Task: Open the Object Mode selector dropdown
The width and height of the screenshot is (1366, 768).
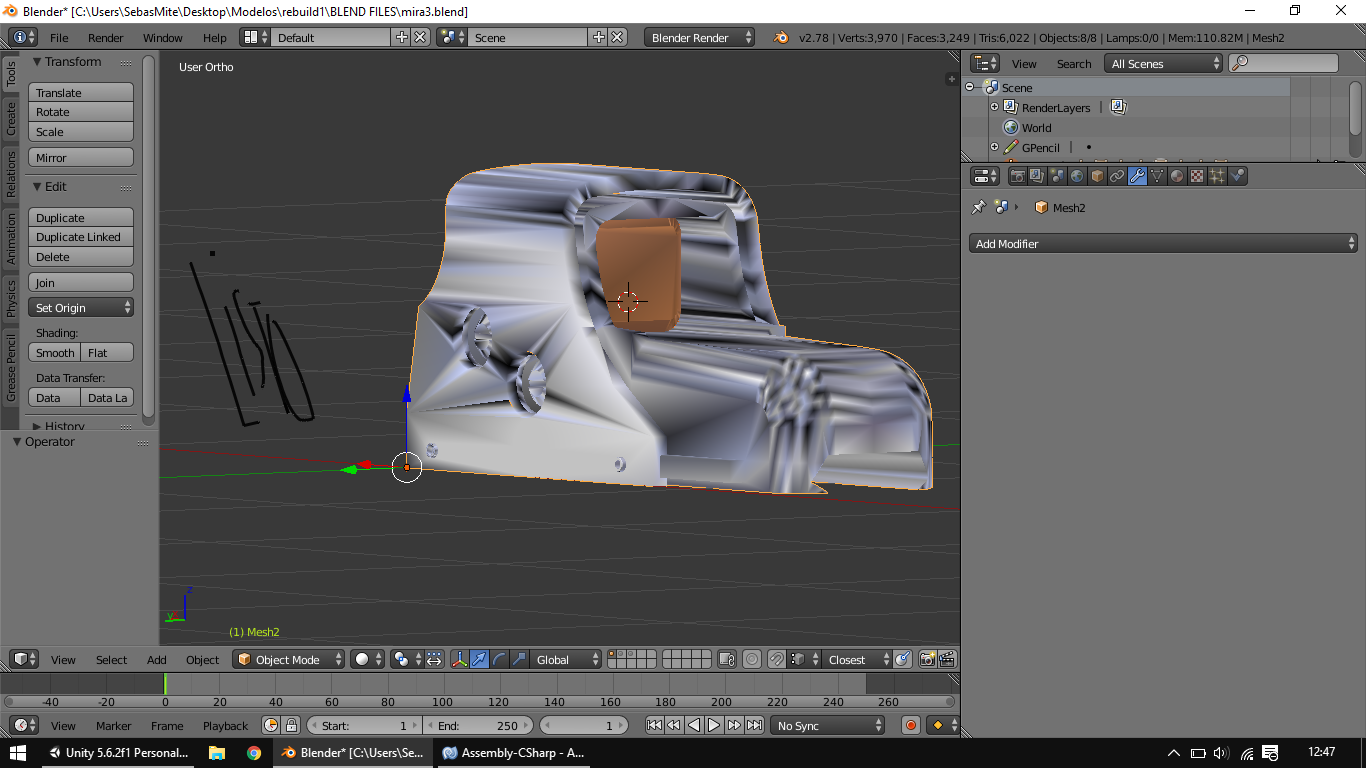Action: [289, 659]
